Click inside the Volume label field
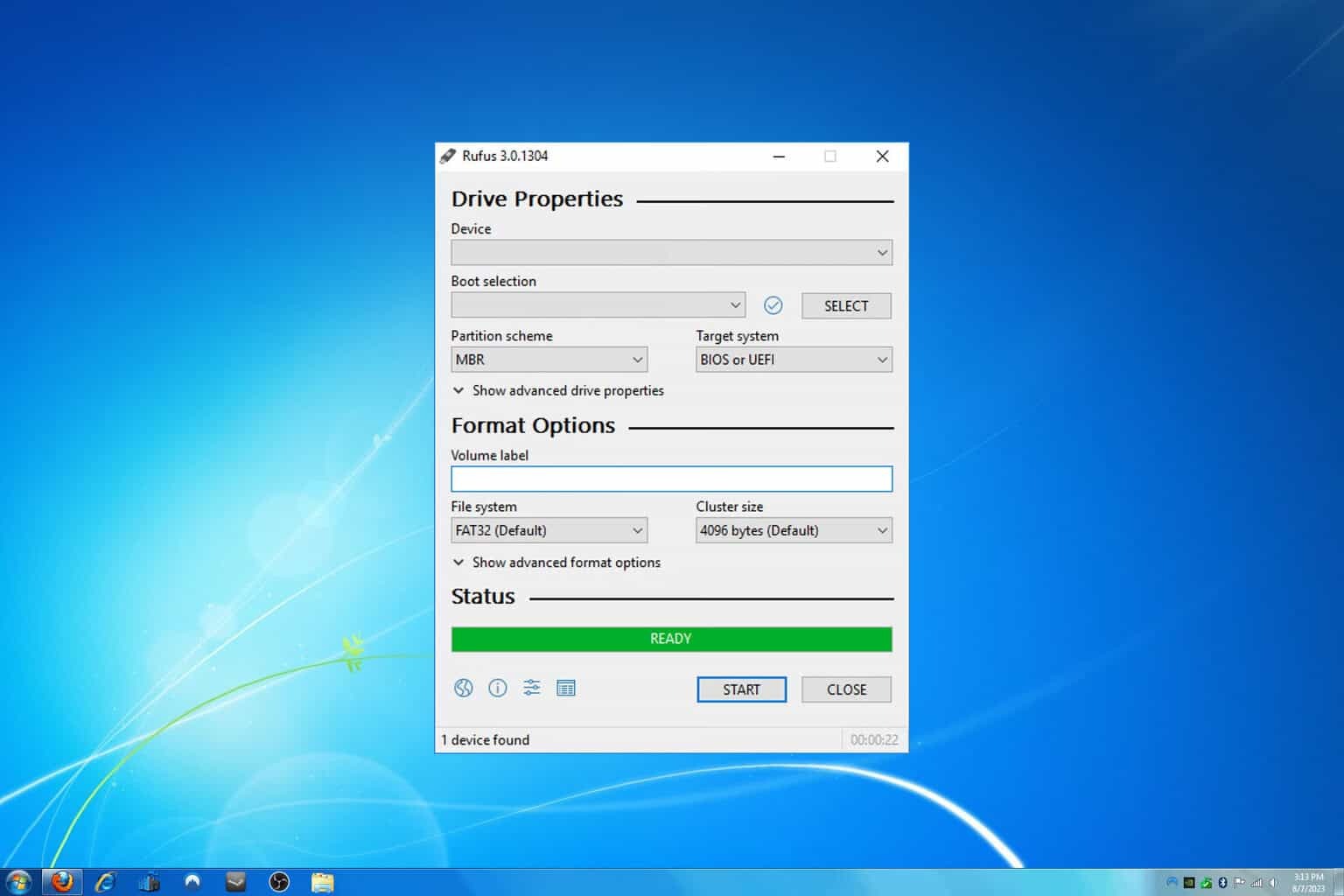1344x896 pixels. coord(671,478)
